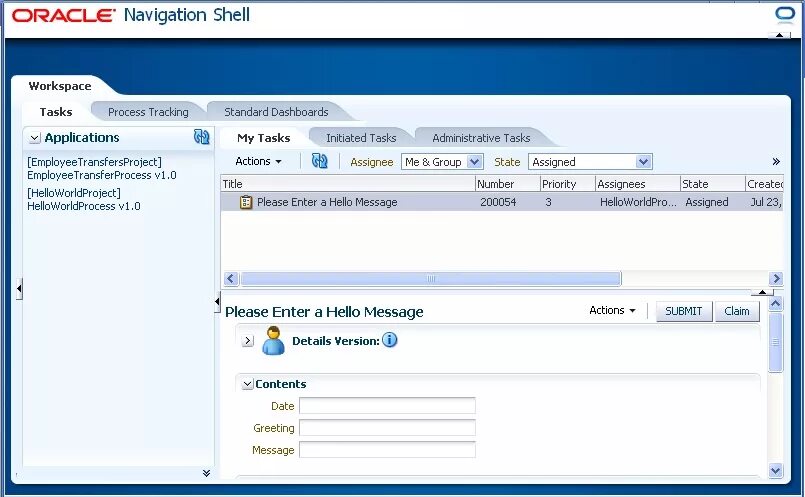The width and height of the screenshot is (805, 497).
Task: Open the Oracle logo icon at top right
Action: click(x=785, y=14)
